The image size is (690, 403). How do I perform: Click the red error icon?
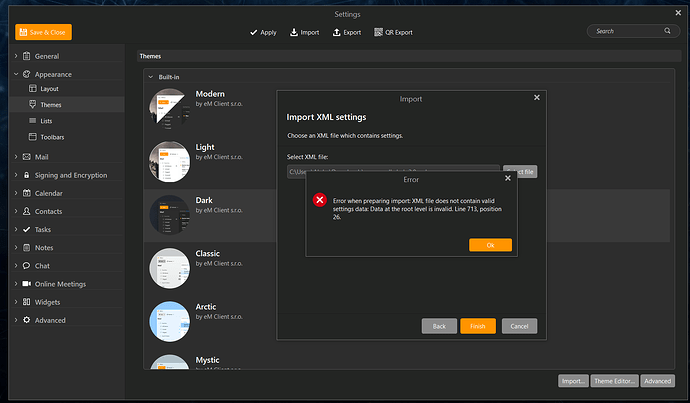319,200
